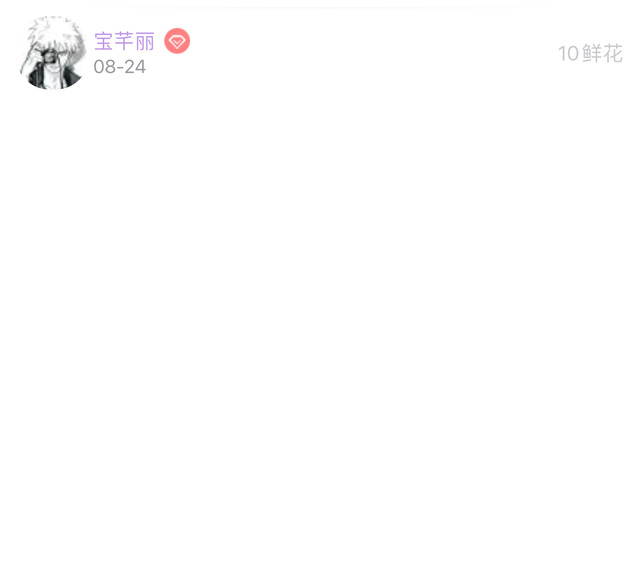Open the user's circular profile picture

pyautogui.click(x=53, y=52)
